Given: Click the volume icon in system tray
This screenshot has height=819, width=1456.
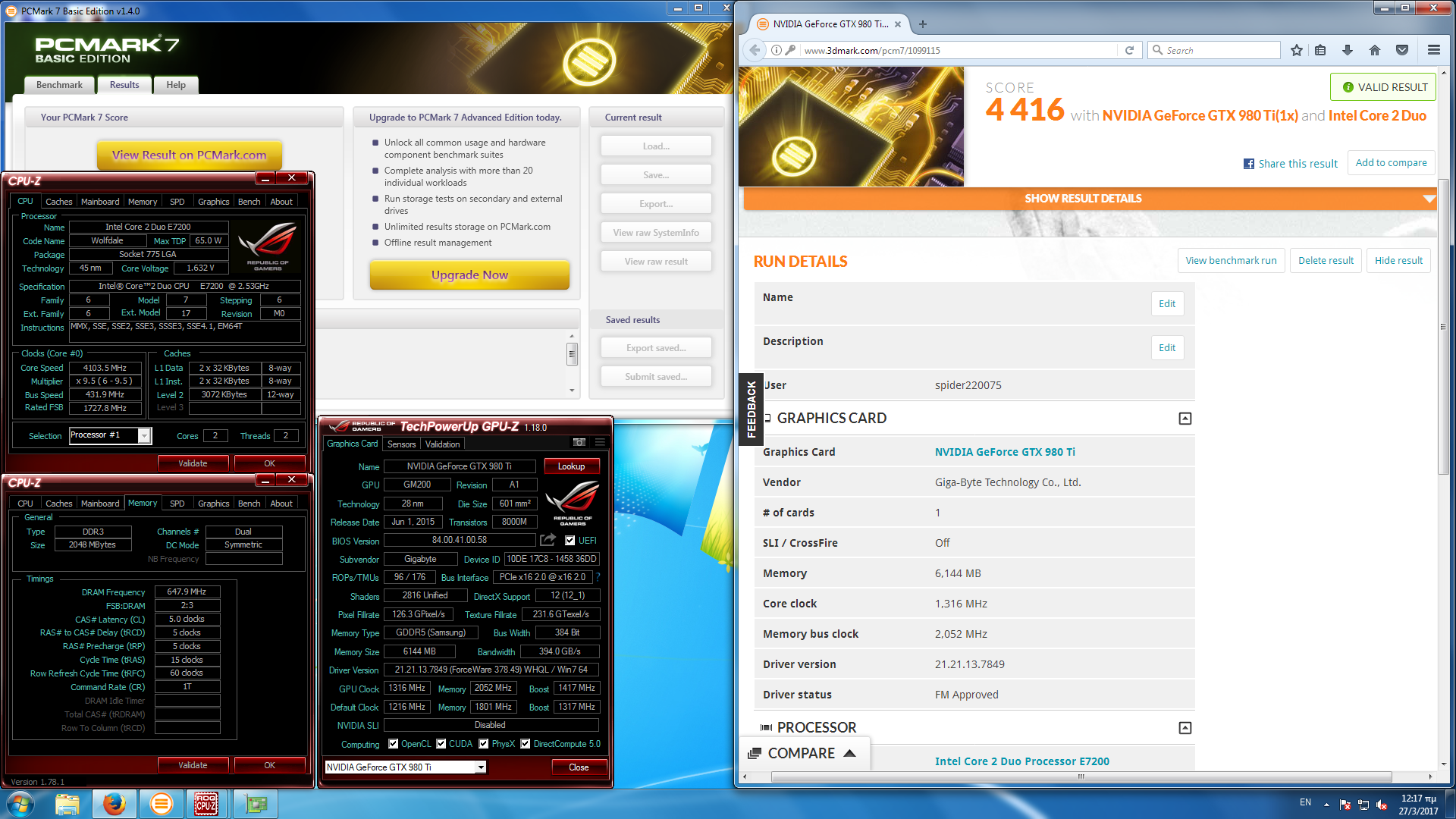Looking at the screenshot, I should (x=1382, y=805).
